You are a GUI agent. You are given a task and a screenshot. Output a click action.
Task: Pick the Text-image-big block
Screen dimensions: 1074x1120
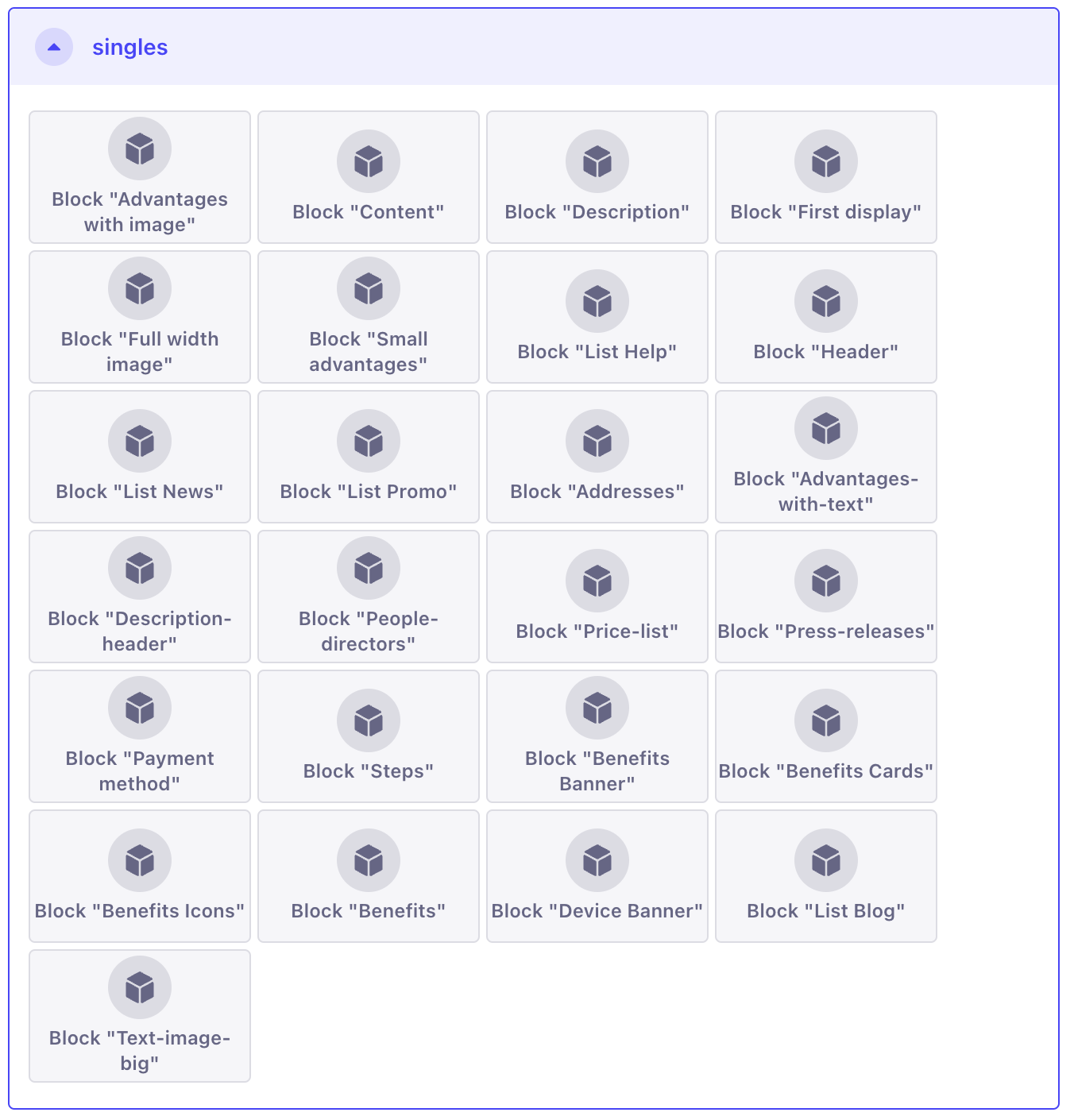point(140,1017)
